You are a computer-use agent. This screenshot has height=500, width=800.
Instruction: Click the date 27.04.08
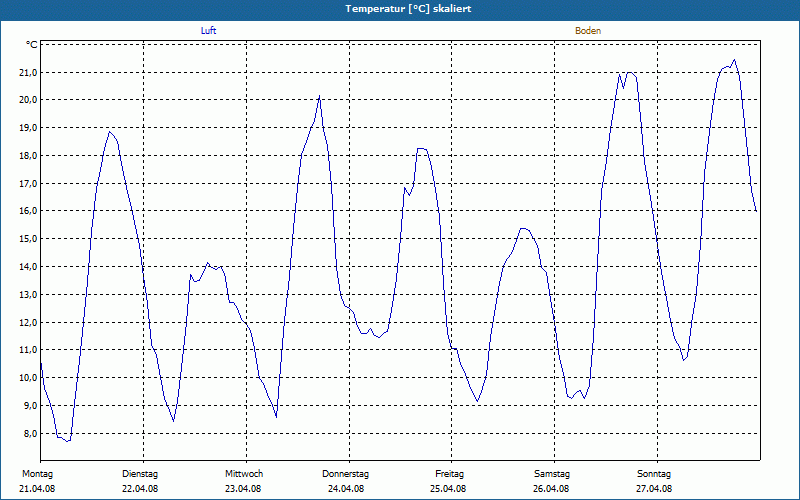(x=654, y=489)
